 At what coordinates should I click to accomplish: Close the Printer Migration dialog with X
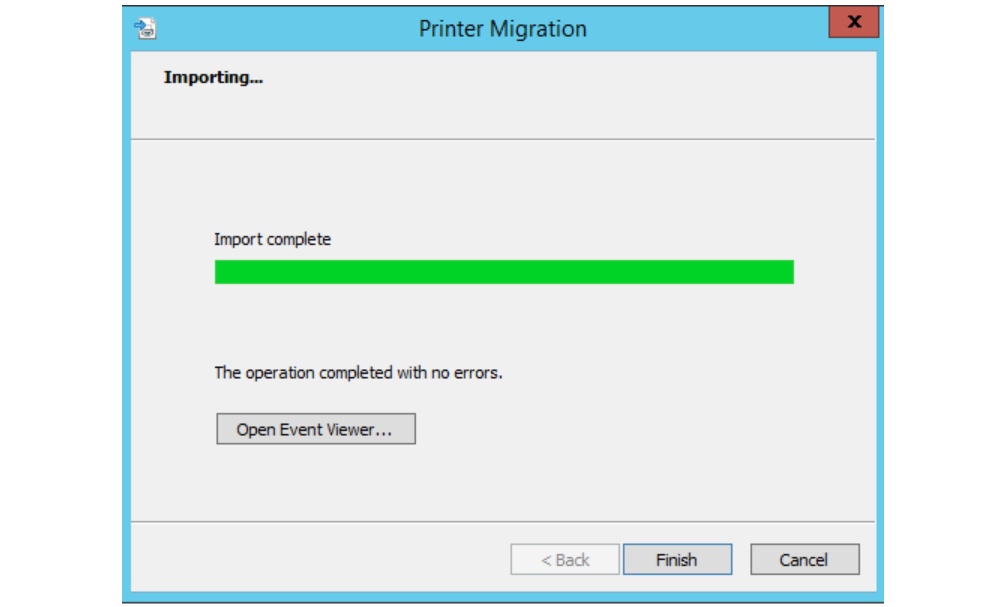pos(854,22)
